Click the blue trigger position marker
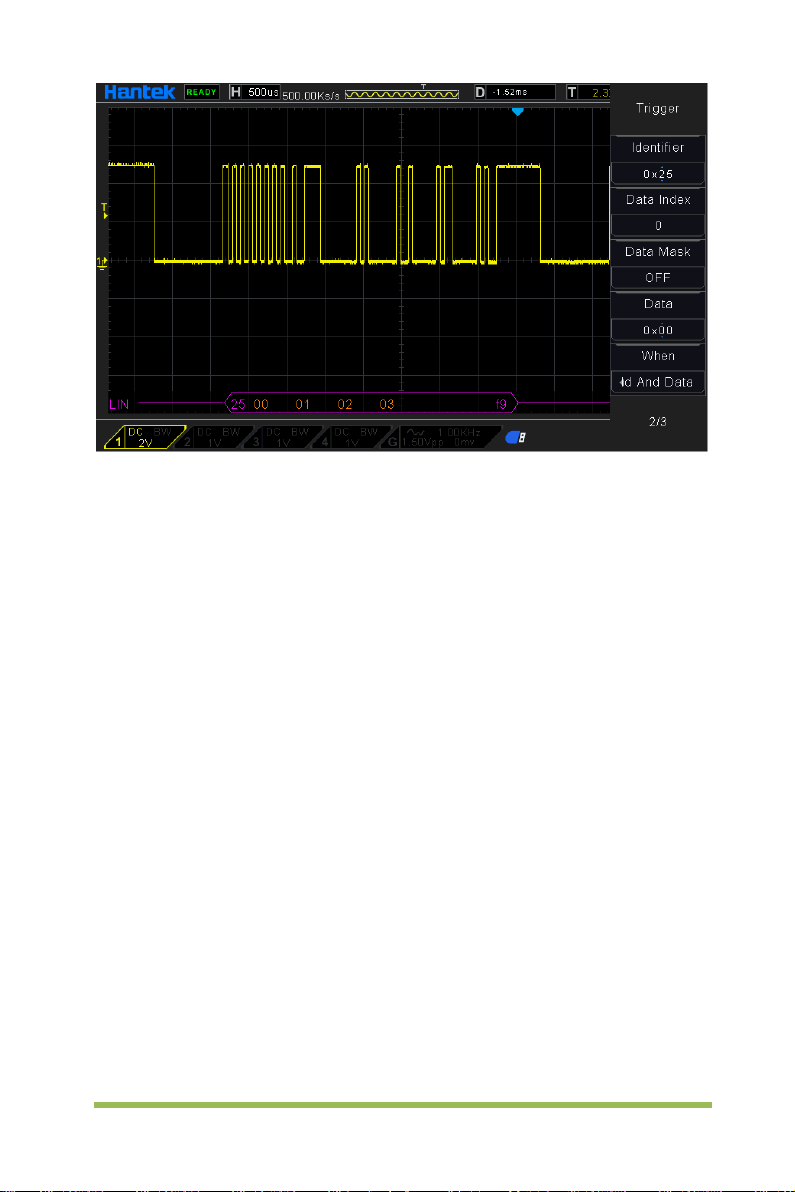This screenshot has width=795, height=1192. (518, 111)
